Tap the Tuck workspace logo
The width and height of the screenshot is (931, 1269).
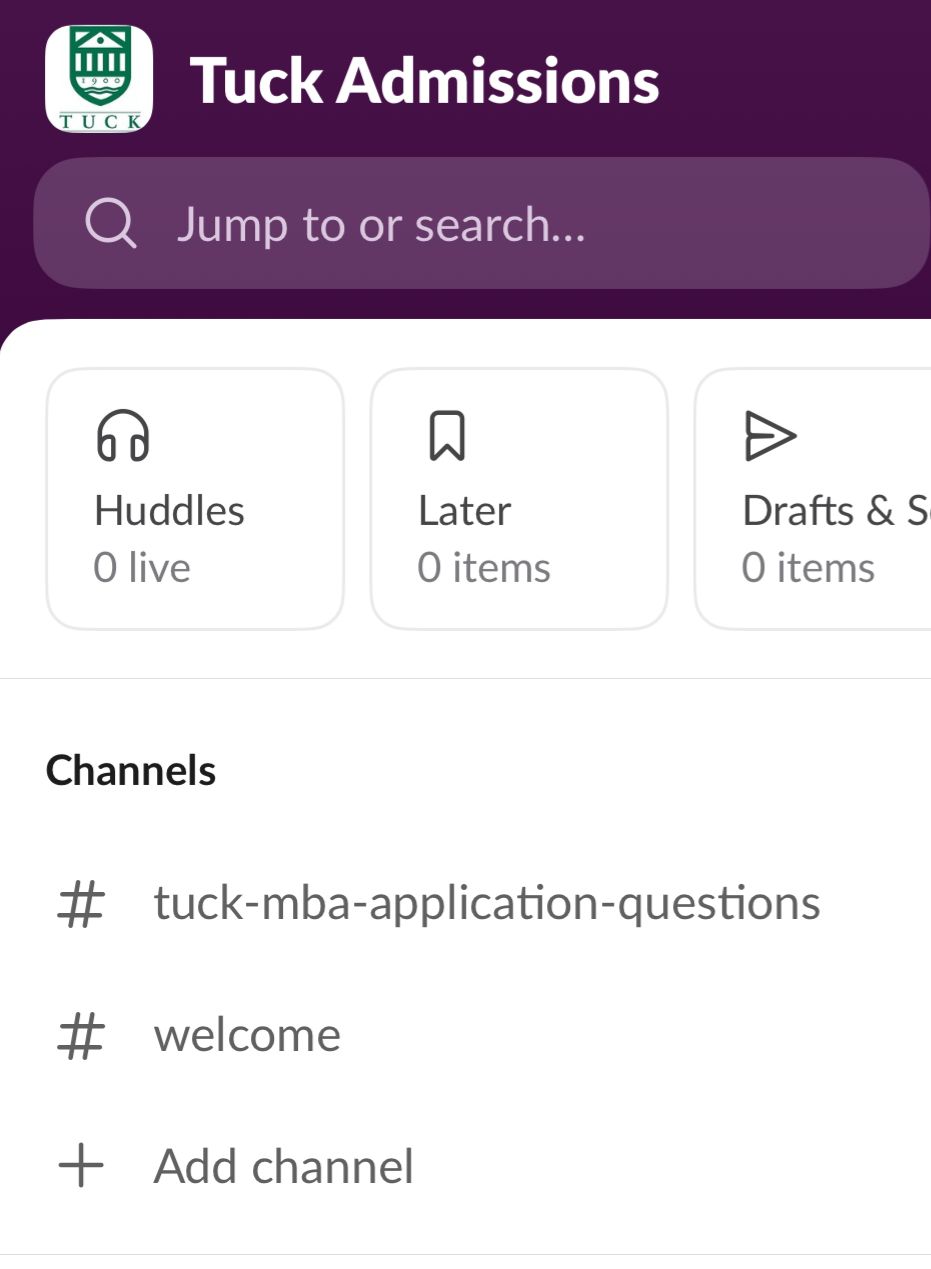[x=99, y=79]
